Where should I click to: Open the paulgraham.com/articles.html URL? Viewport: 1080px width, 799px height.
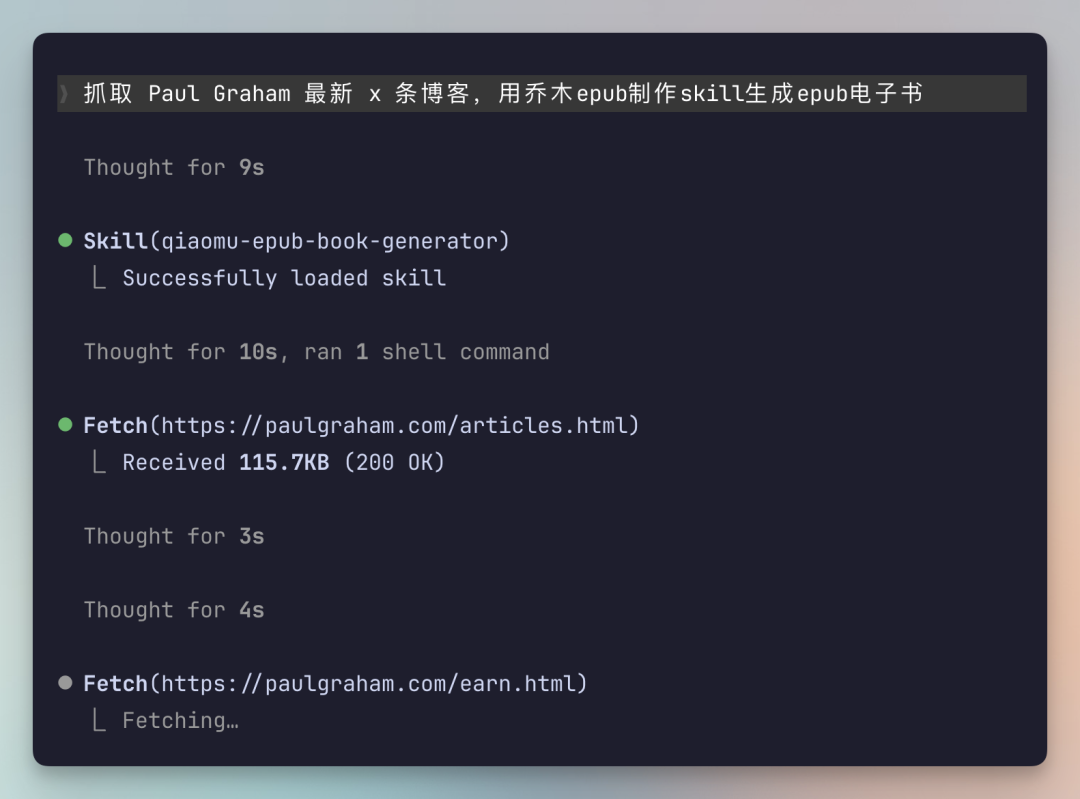[x=395, y=426]
